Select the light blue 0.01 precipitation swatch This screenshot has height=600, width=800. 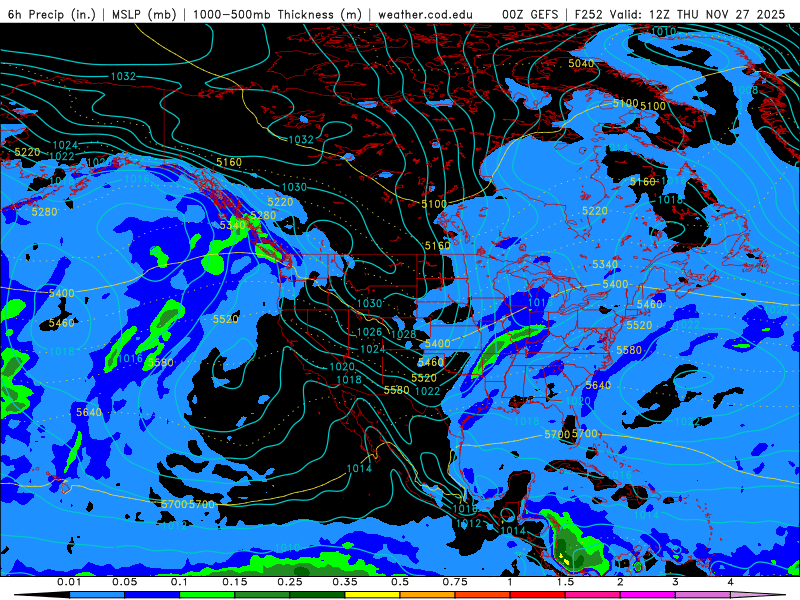click(97, 595)
